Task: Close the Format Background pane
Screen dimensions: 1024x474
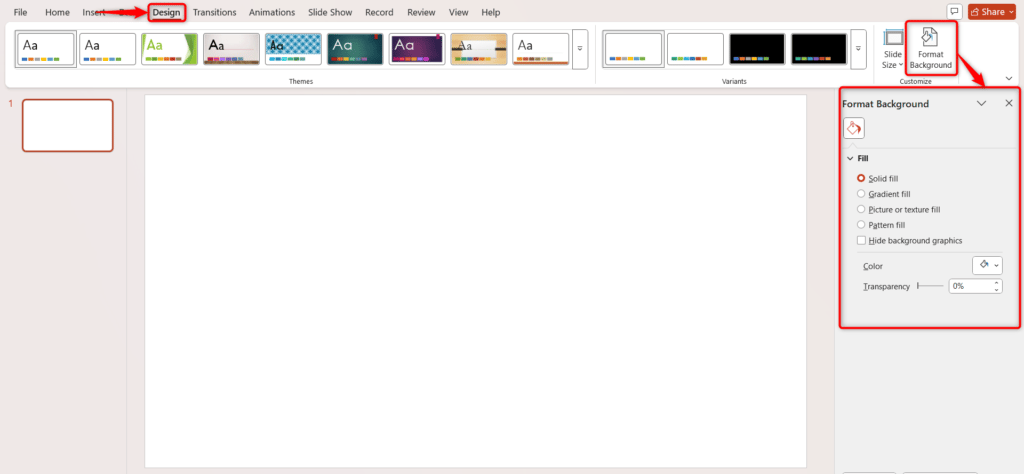Action: (1009, 103)
